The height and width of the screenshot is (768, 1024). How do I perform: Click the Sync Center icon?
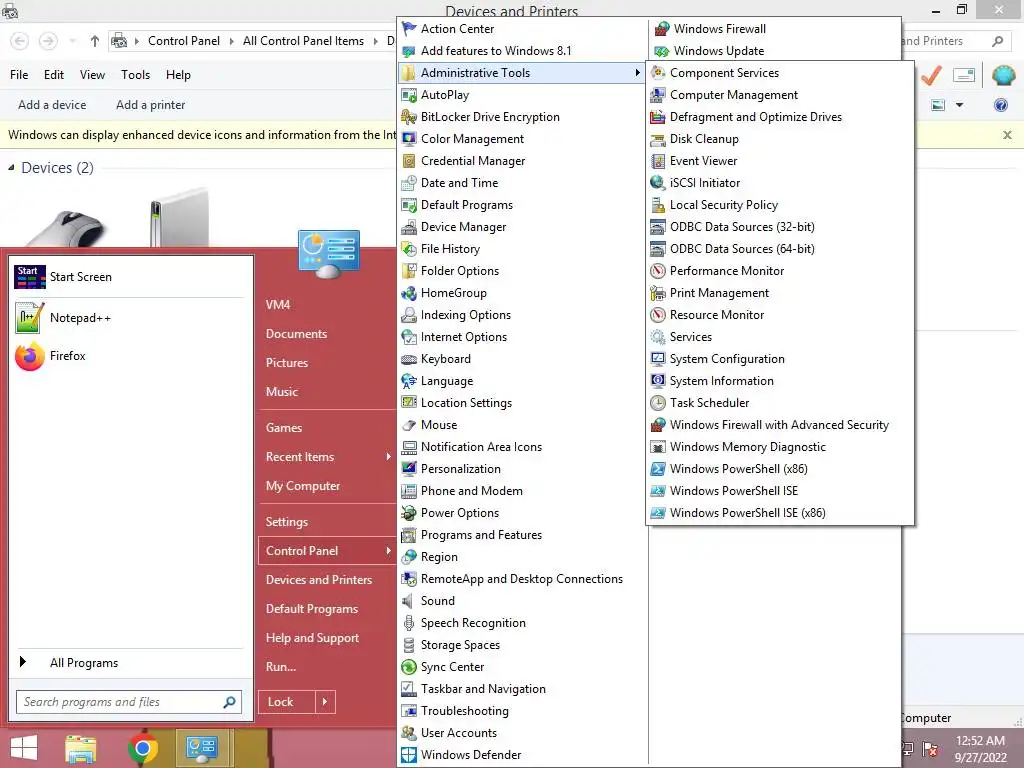point(409,667)
